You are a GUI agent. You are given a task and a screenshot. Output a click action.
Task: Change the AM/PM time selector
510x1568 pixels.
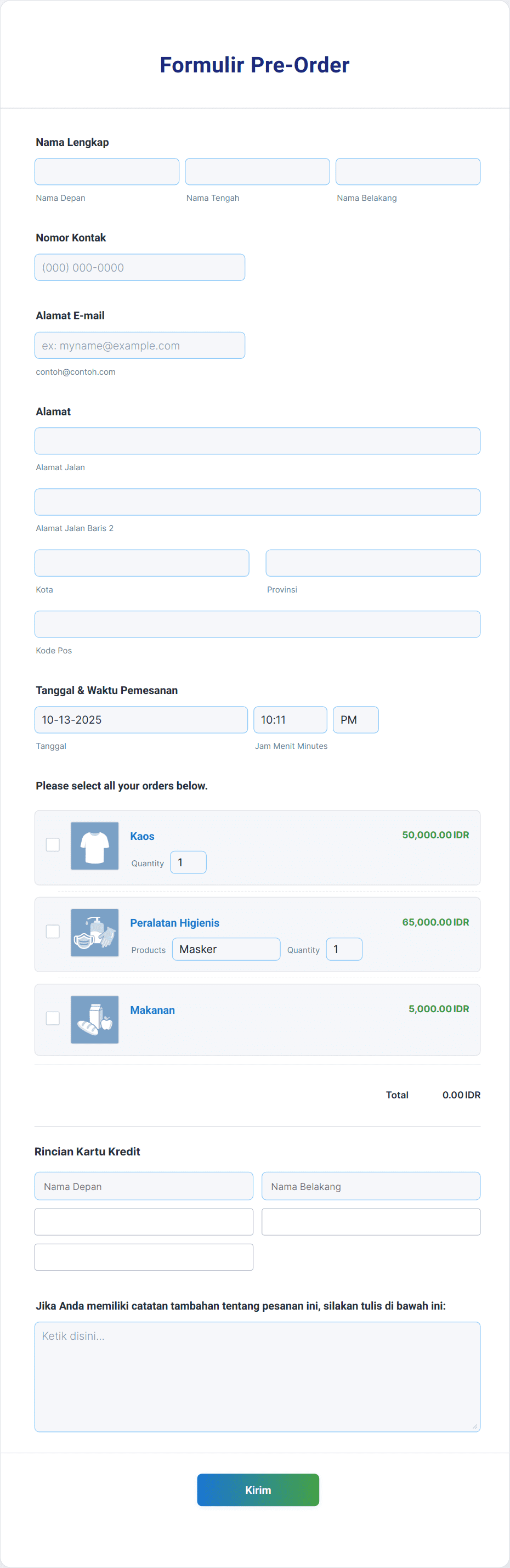[355, 719]
